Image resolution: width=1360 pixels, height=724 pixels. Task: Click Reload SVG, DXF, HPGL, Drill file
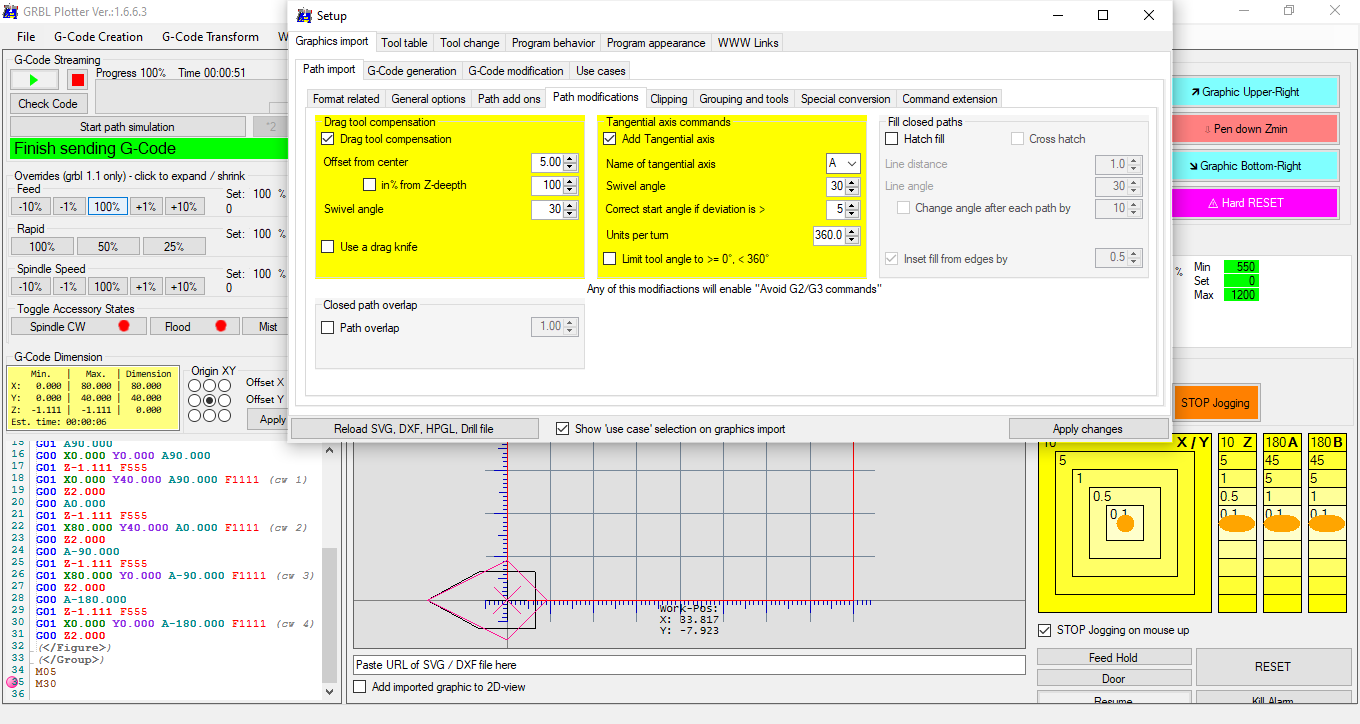tap(413, 429)
